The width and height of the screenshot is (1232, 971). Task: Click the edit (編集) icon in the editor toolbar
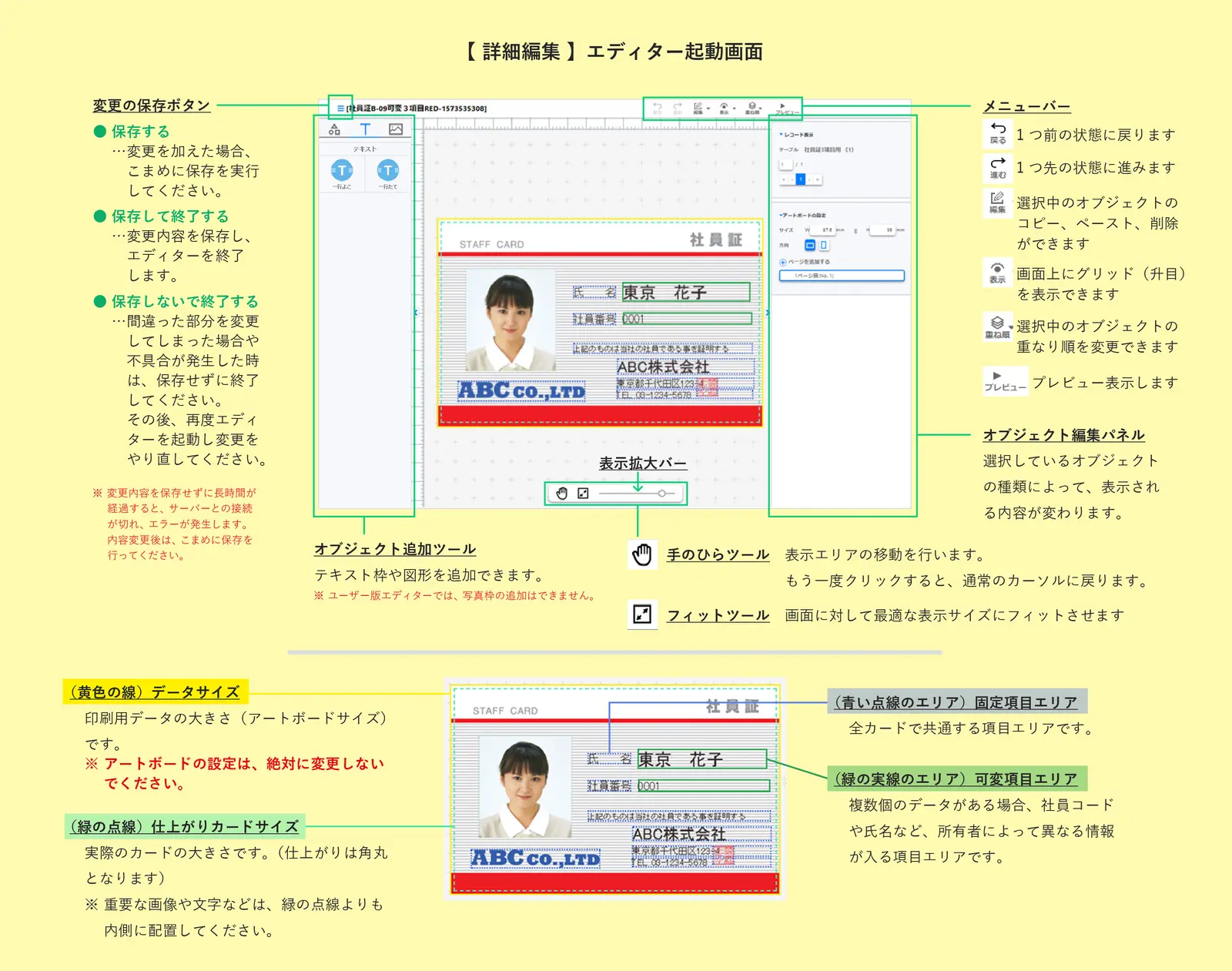698,106
